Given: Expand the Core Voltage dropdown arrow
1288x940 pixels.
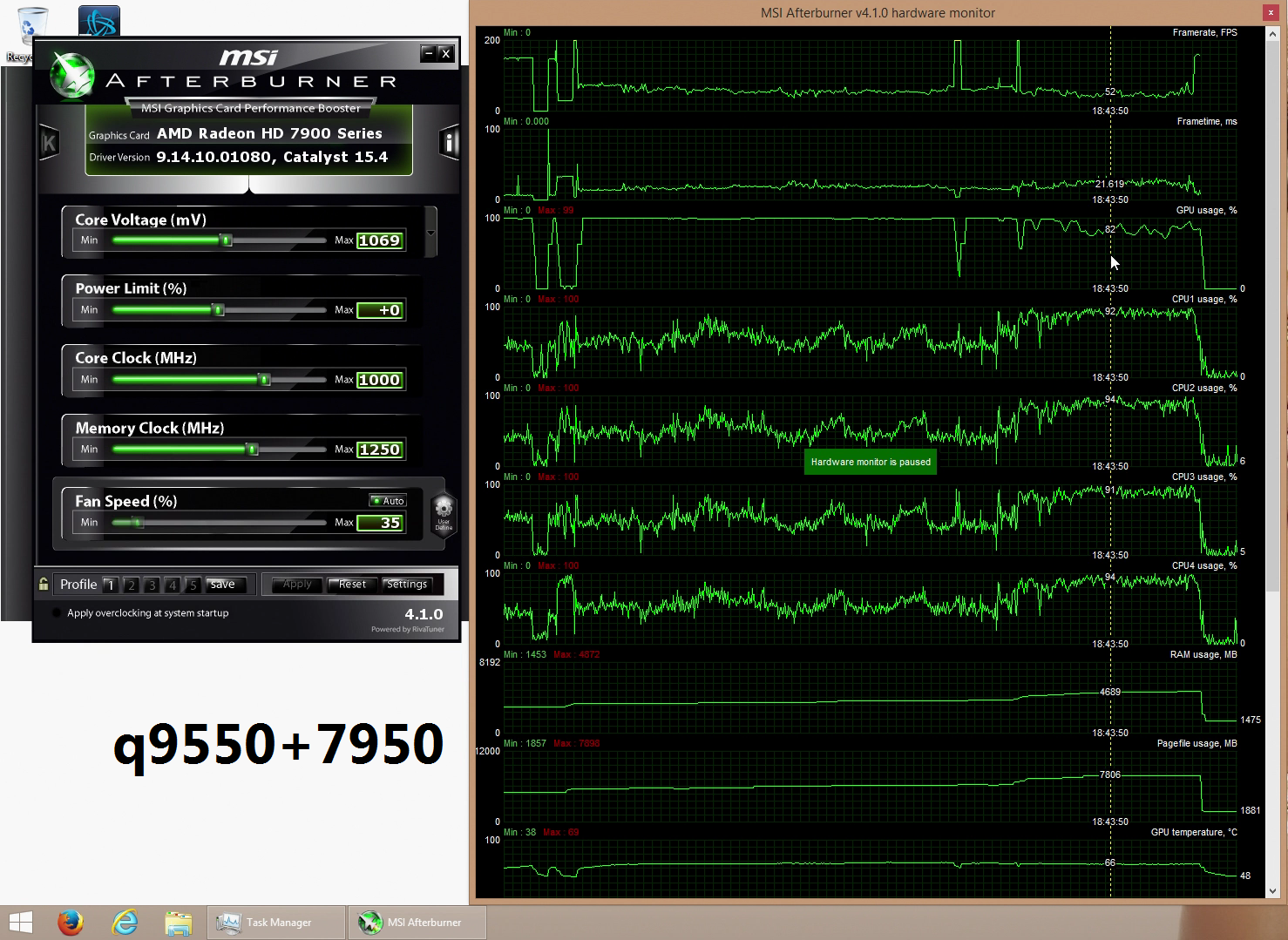Looking at the screenshot, I should pos(430,232).
